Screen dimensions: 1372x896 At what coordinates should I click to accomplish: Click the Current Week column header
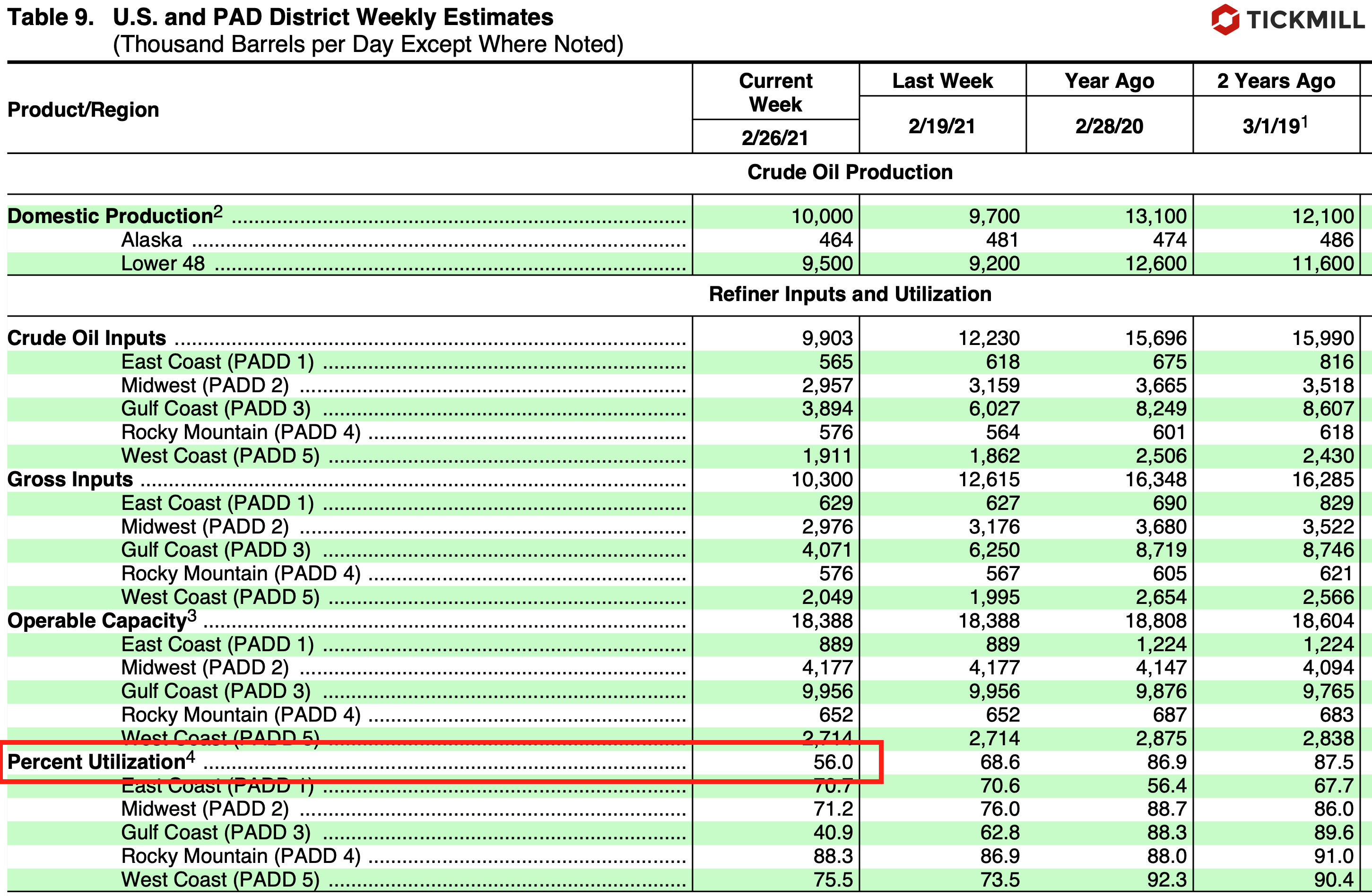point(775,92)
